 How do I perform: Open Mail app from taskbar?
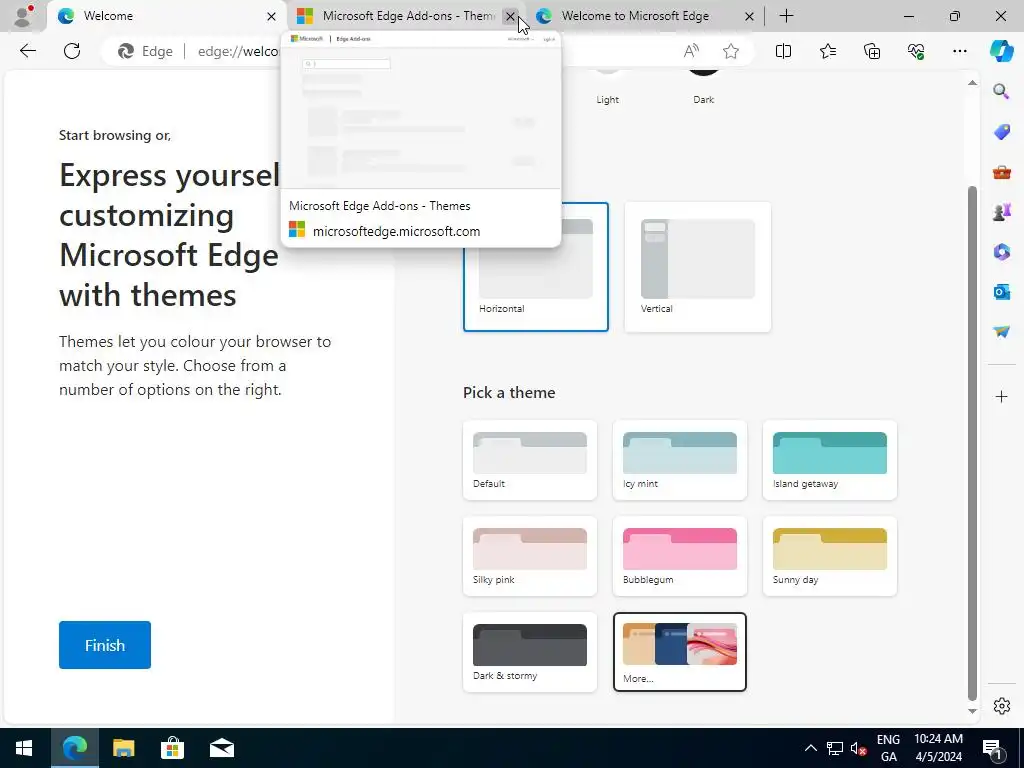click(222, 748)
